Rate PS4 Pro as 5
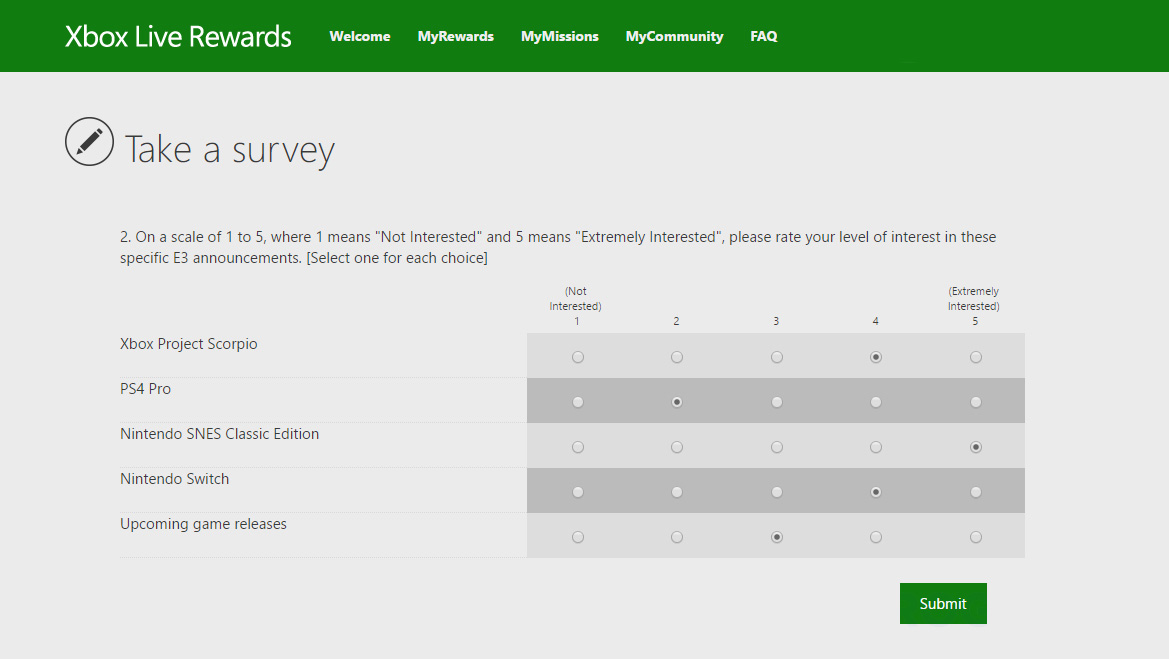1169x659 pixels. point(976,403)
